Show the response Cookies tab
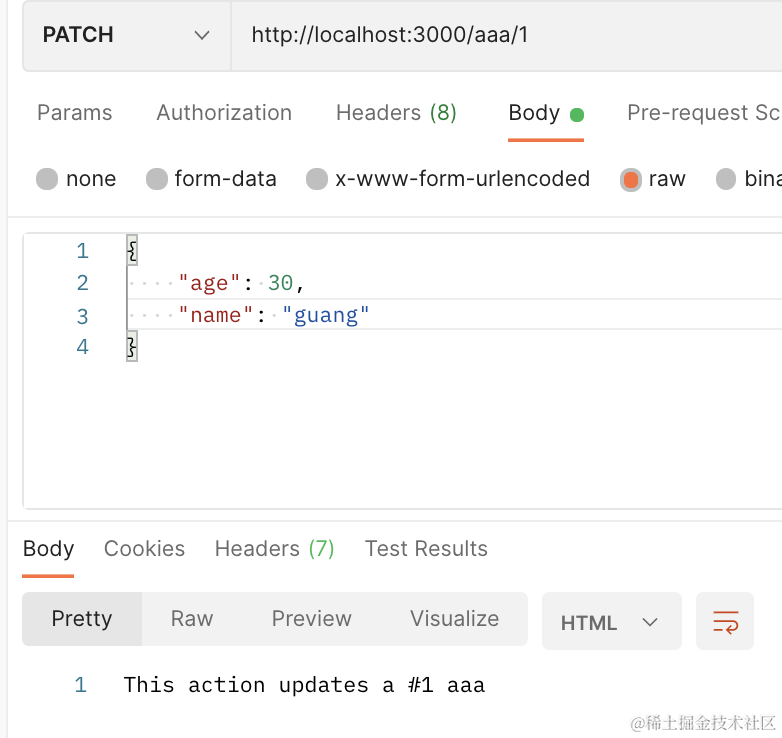782x738 pixels. click(x=144, y=549)
